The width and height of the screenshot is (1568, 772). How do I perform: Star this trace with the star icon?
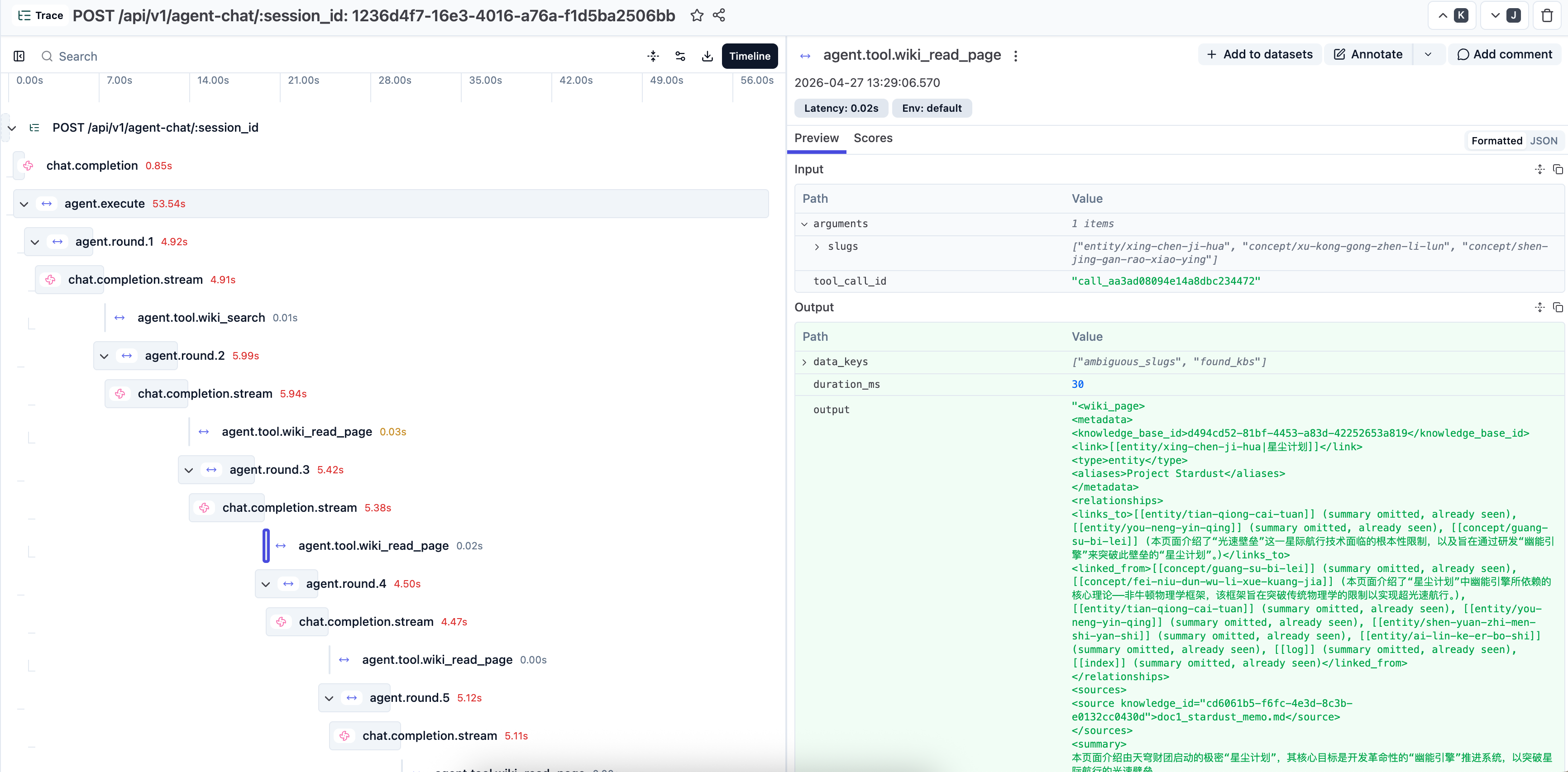coord(697,16)
